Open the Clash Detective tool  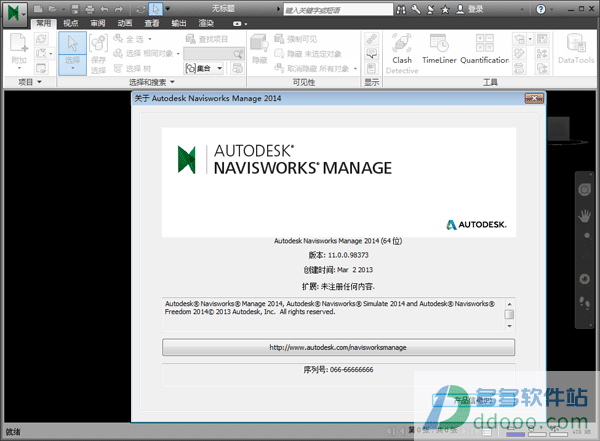(x=402, y=54)
